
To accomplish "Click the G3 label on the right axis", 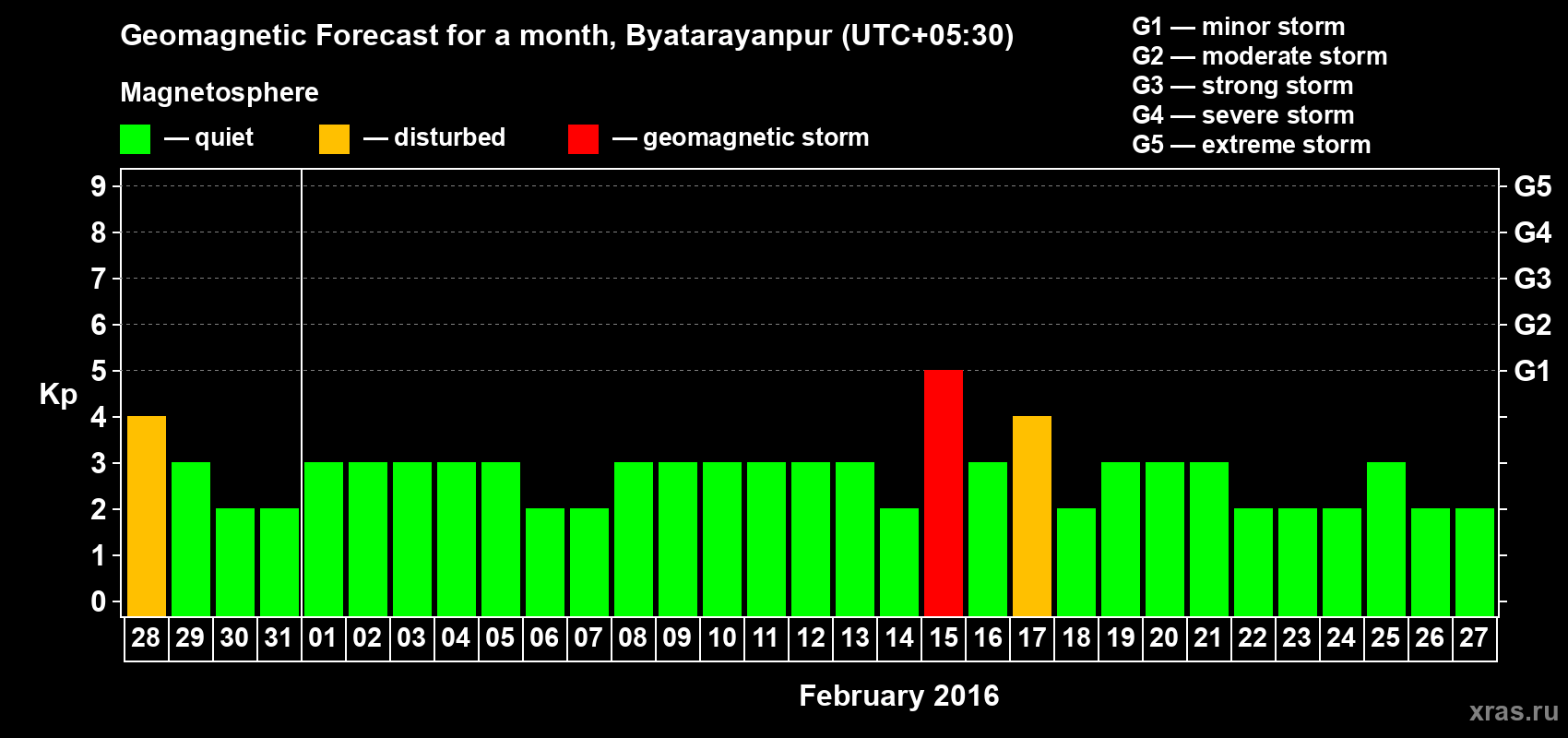I will click(1533, 279).
